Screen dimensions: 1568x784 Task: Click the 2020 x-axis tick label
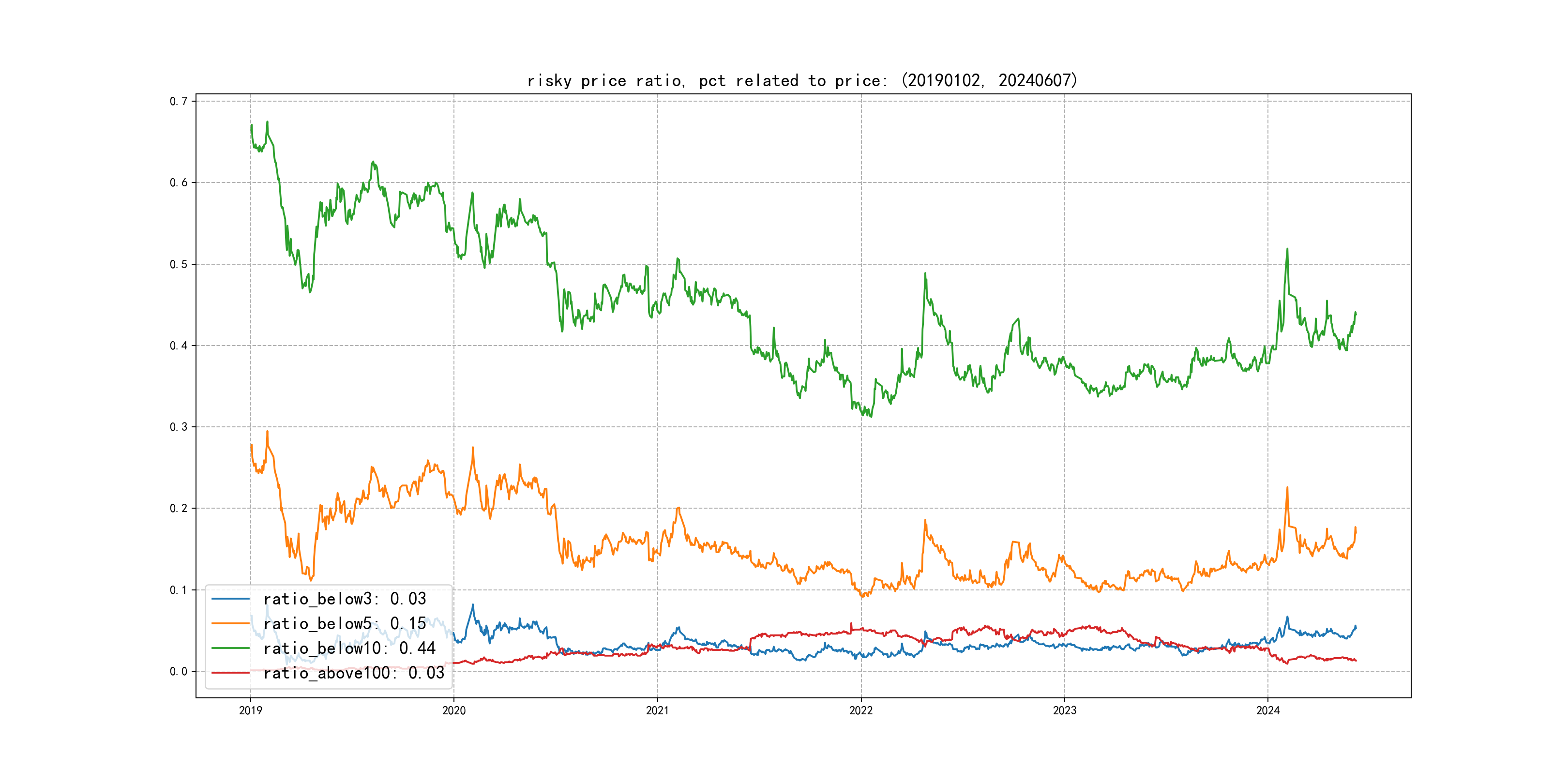tap(453, 710)
